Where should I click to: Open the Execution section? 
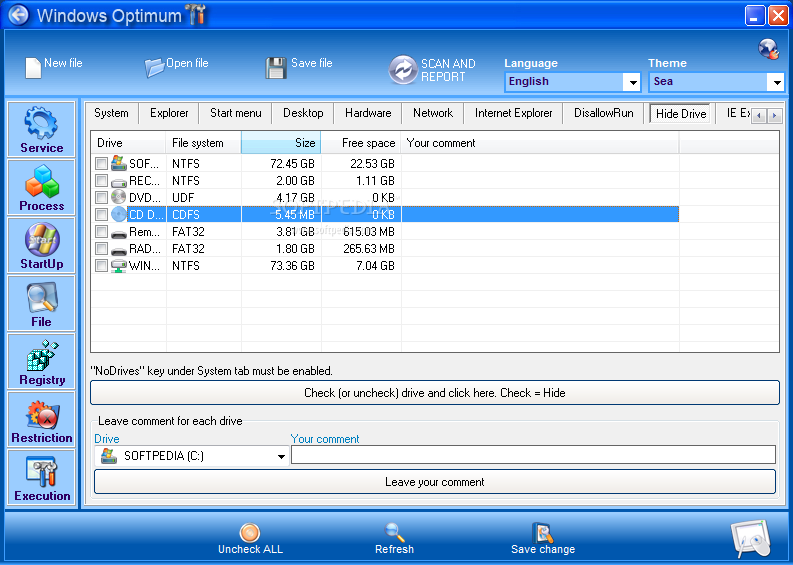pyautogui.click(x=41, y=477)
